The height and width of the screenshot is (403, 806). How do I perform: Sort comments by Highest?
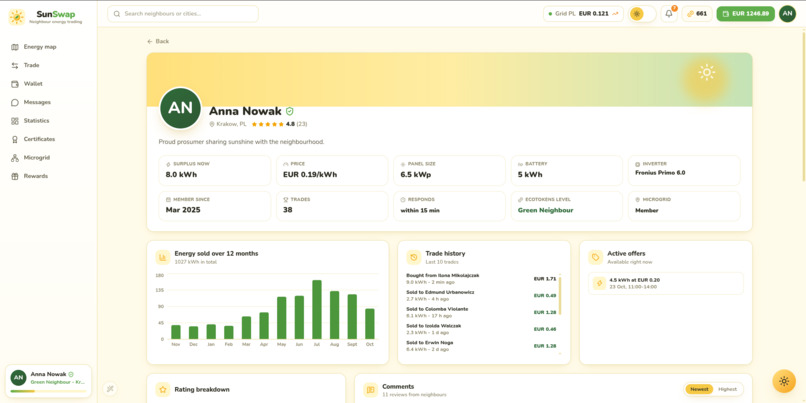[x=727, y=389]
